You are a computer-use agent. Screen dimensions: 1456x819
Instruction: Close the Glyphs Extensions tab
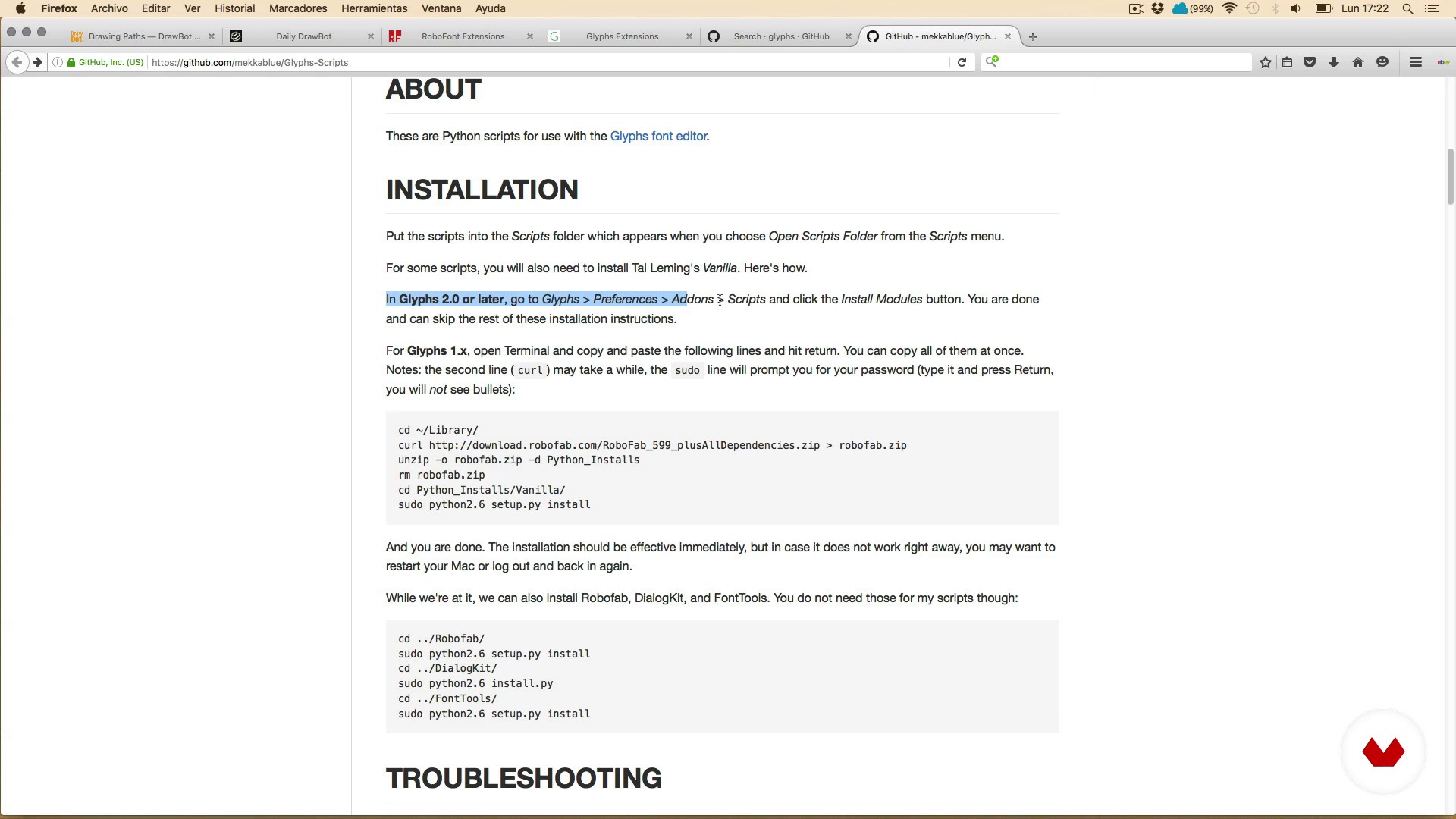[x=689, y=36]
